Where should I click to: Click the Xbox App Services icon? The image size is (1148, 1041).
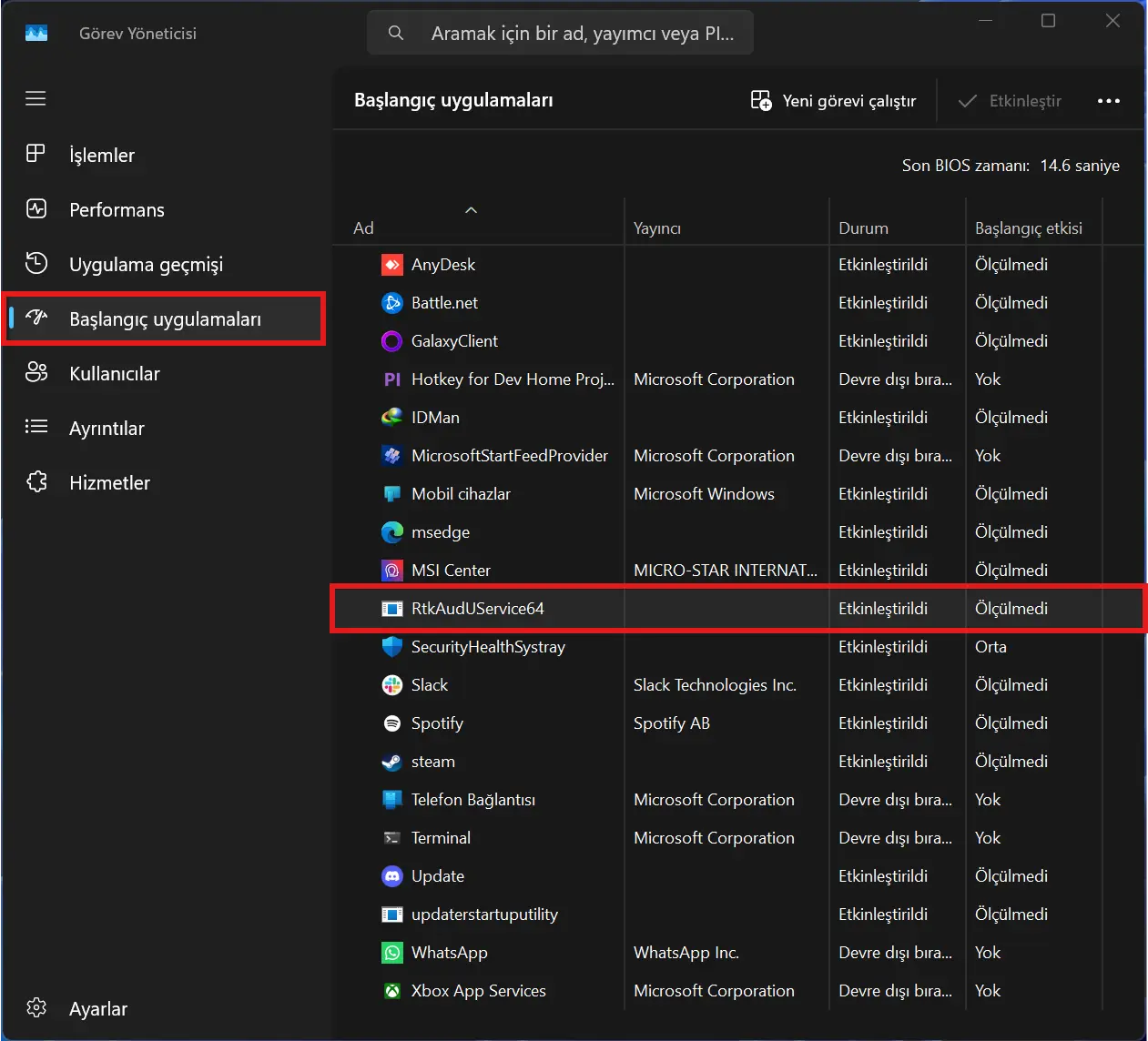[391, 991]
